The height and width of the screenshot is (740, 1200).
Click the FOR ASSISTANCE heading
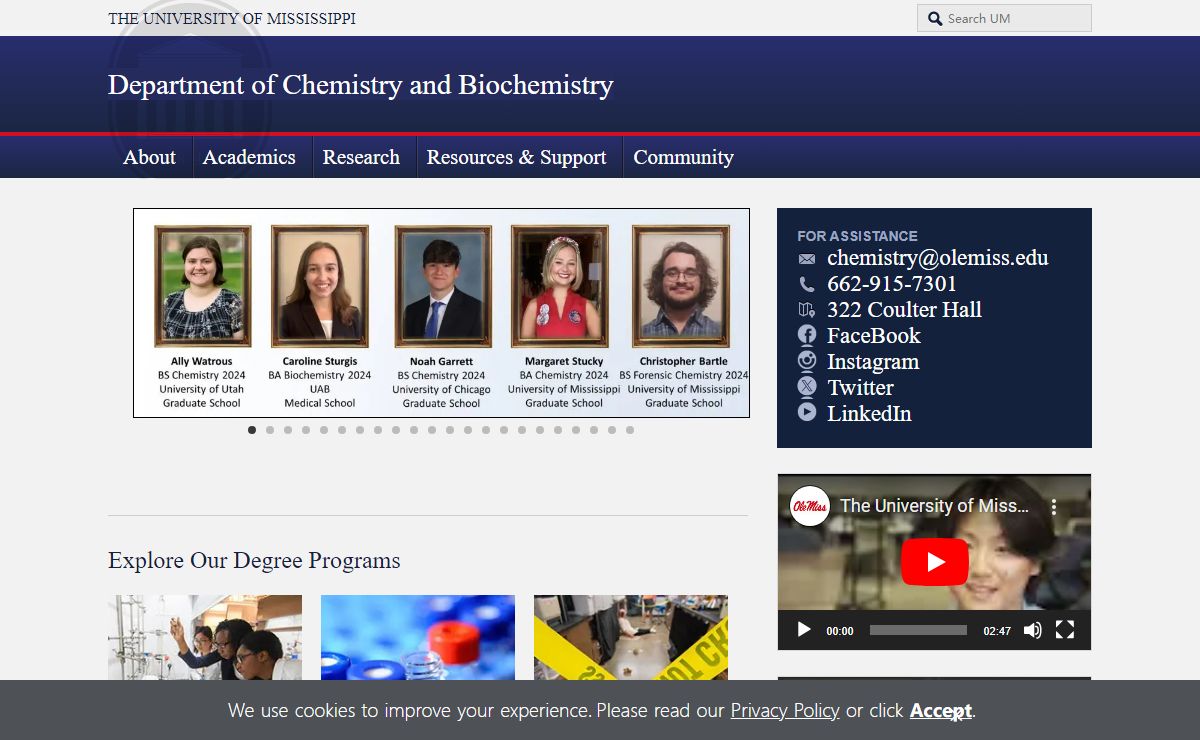click(857, 236)
